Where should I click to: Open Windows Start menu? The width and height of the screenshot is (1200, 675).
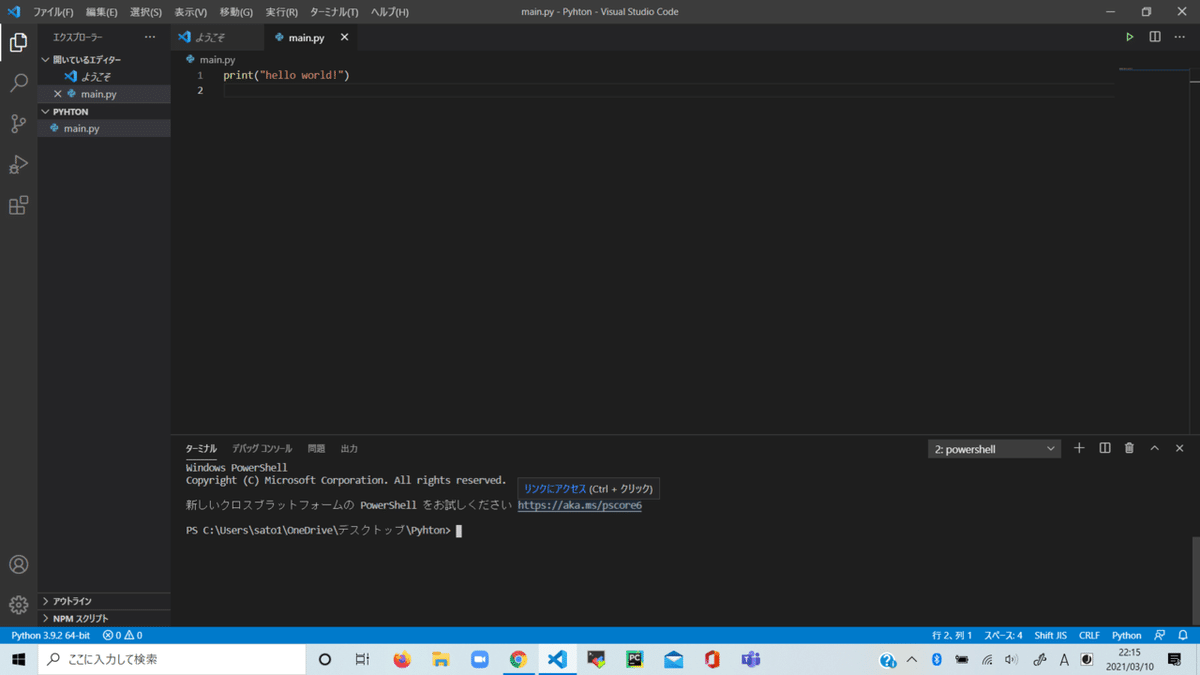pos(18,659)
